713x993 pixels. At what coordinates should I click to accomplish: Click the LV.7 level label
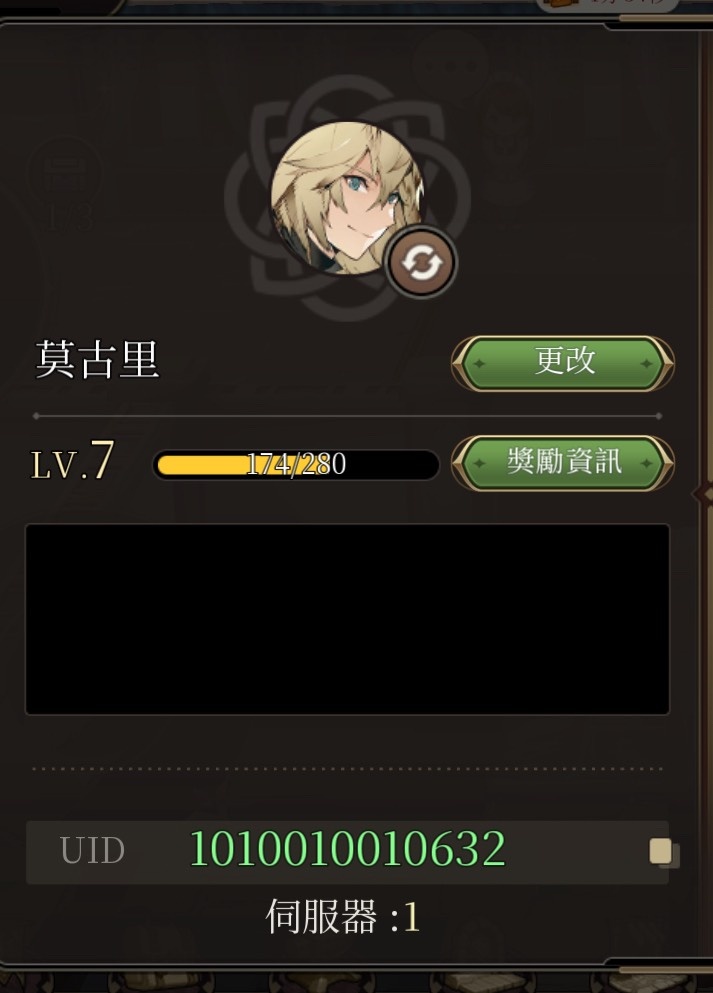72,460
